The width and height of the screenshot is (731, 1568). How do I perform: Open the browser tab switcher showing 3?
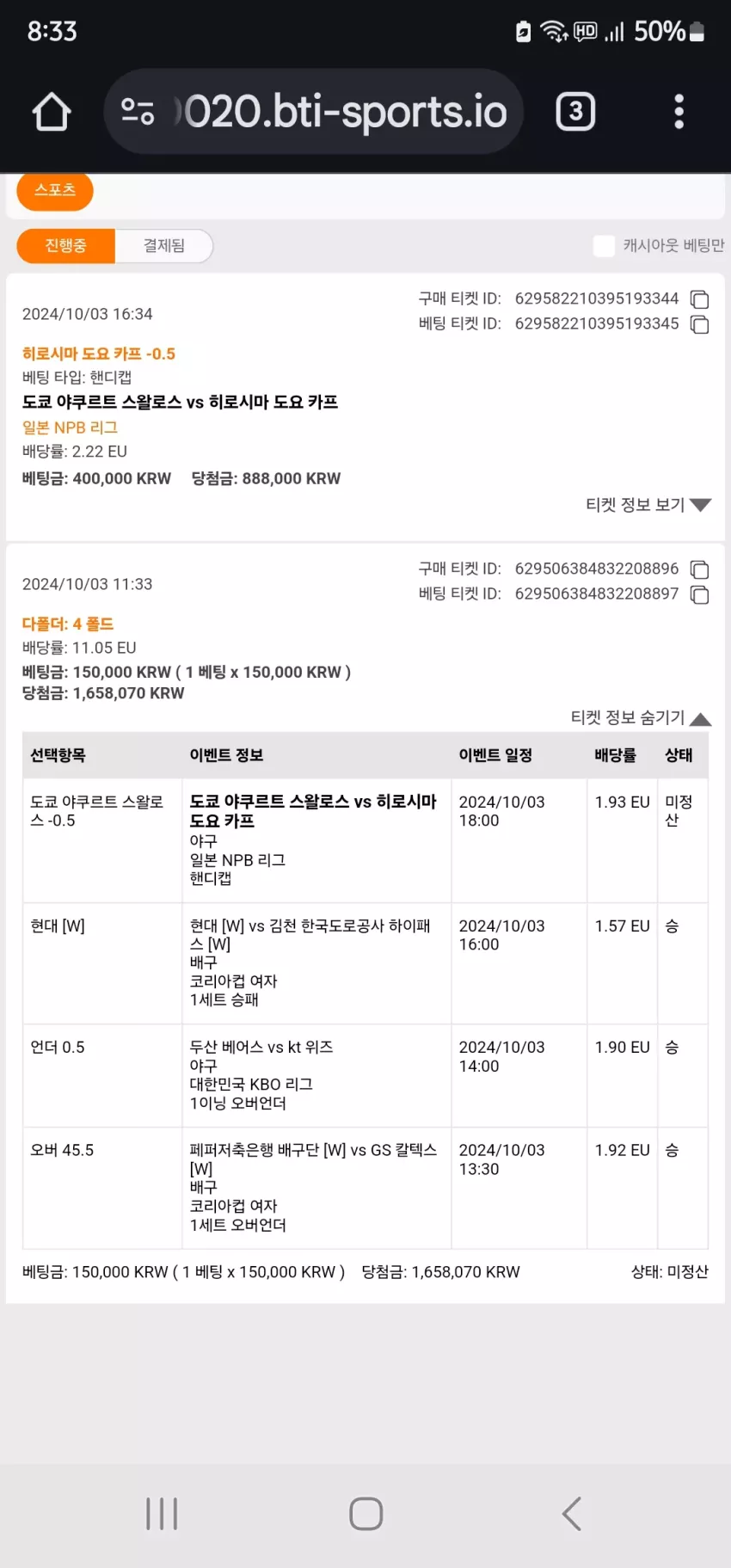click(575, 112)
